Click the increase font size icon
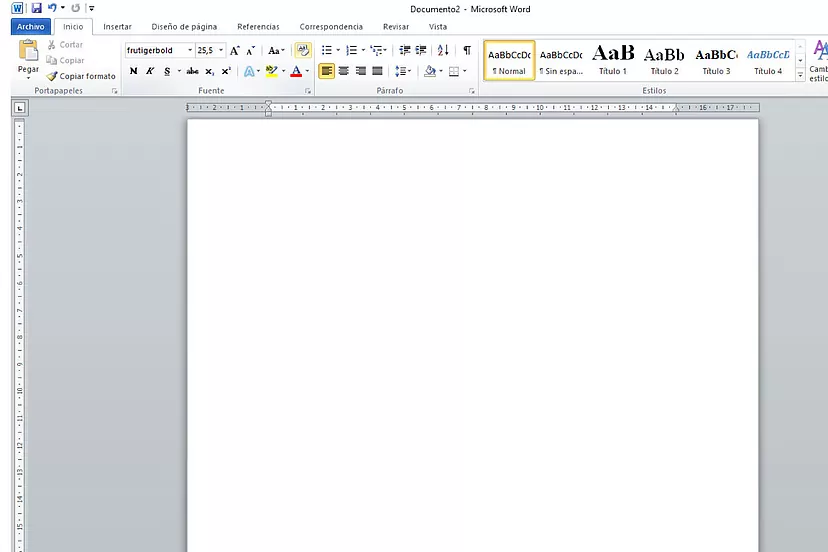The width and height of the screenshot is (828, 552). pyautogui.click(x=235, y=50)
